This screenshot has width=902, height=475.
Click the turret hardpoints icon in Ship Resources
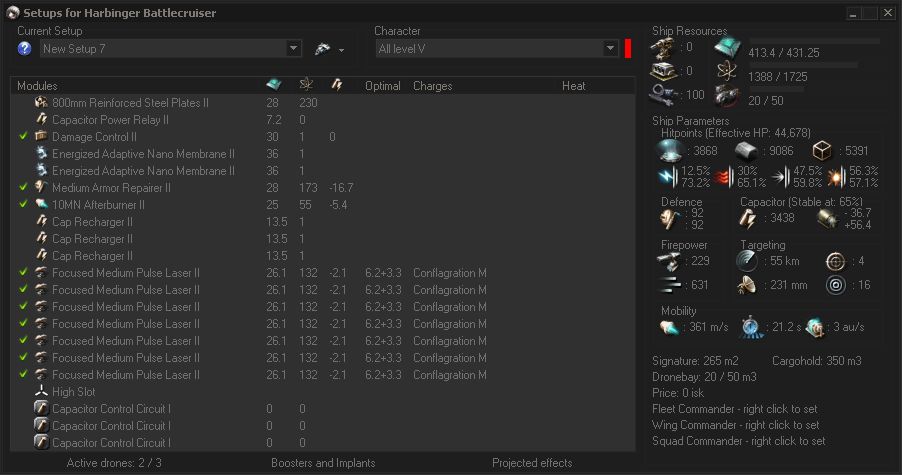(663, 47)
